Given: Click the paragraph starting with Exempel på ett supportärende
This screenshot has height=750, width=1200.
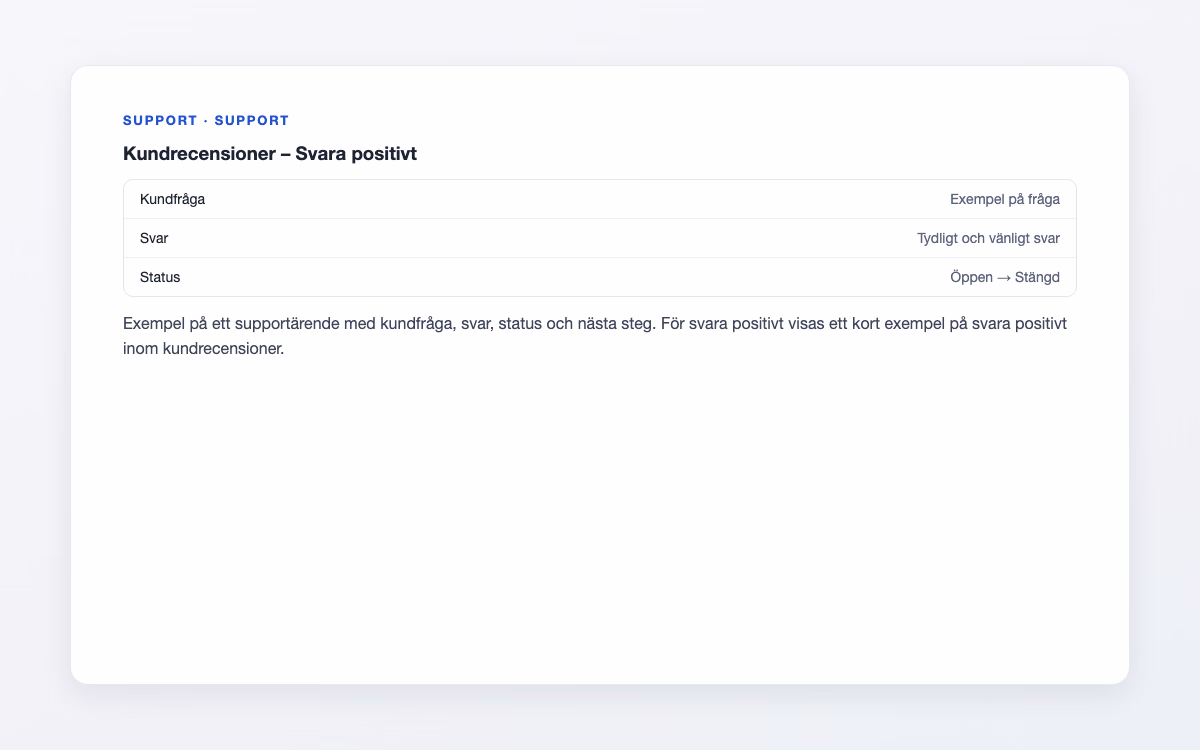Looking at the screenshot, I should click(596, 337).
